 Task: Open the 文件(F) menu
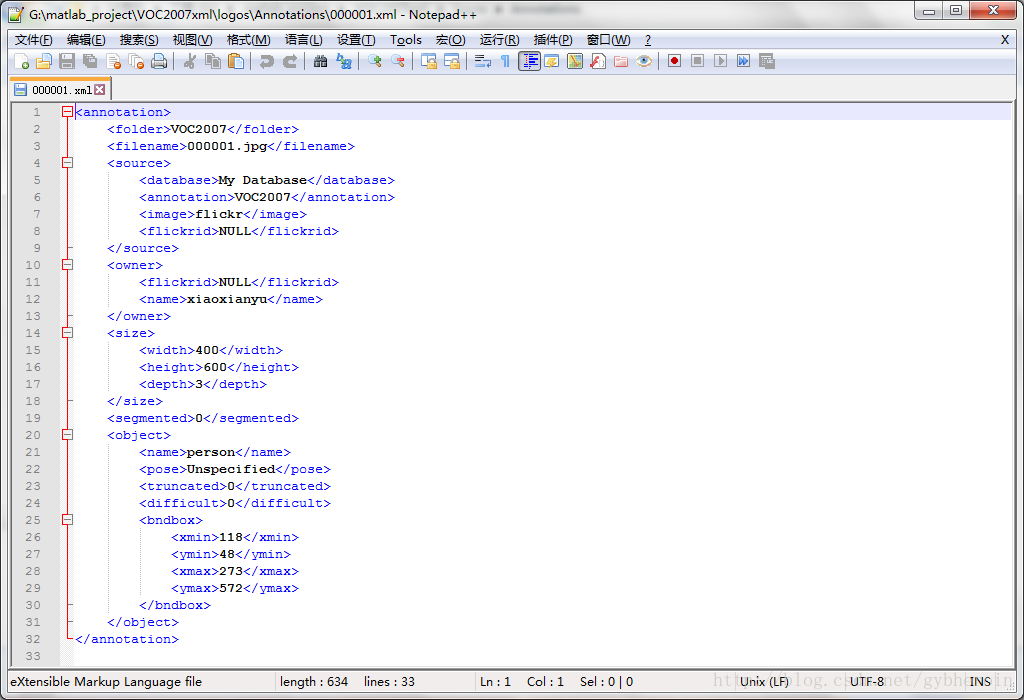tap(33, 40)
